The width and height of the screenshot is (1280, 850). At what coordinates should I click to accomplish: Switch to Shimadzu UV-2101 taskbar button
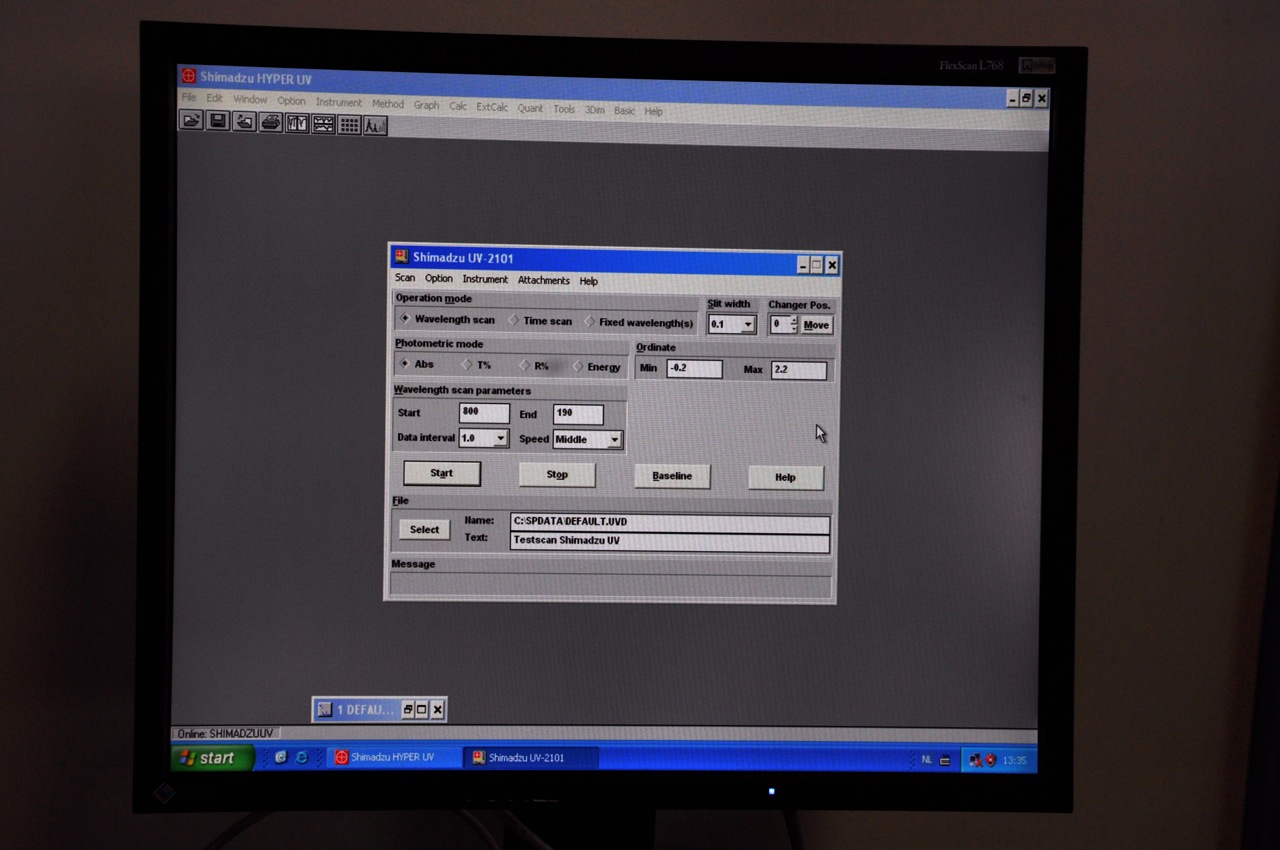coord(532,758)
